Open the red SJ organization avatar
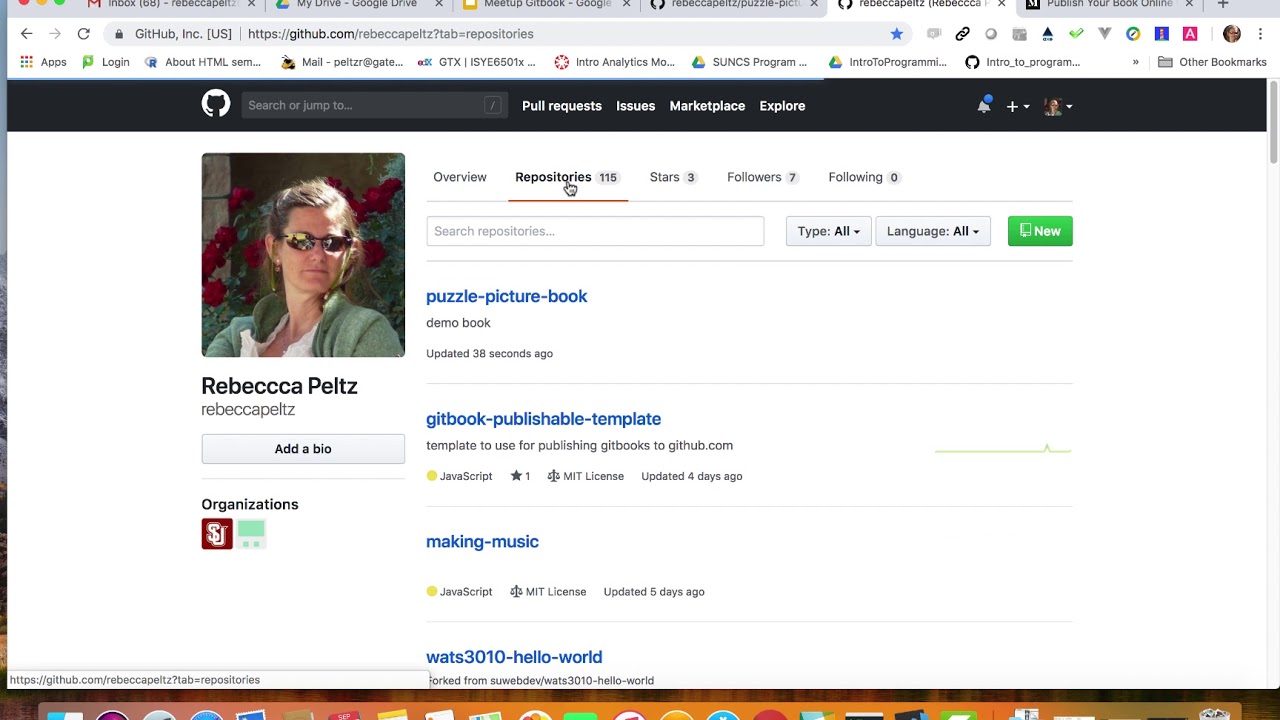The image size is (1280, 720). 217,534
